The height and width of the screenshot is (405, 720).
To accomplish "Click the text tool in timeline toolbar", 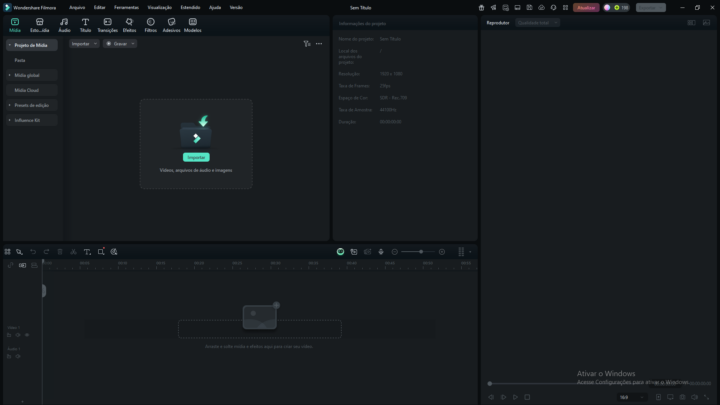I will pyautogui.click(x=87, y=252).
